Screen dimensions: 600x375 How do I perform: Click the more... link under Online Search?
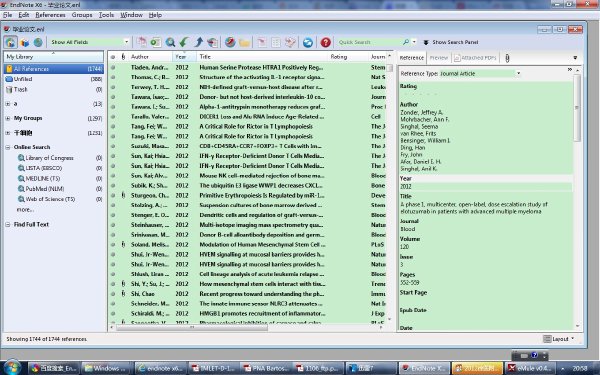click(25, 210)
